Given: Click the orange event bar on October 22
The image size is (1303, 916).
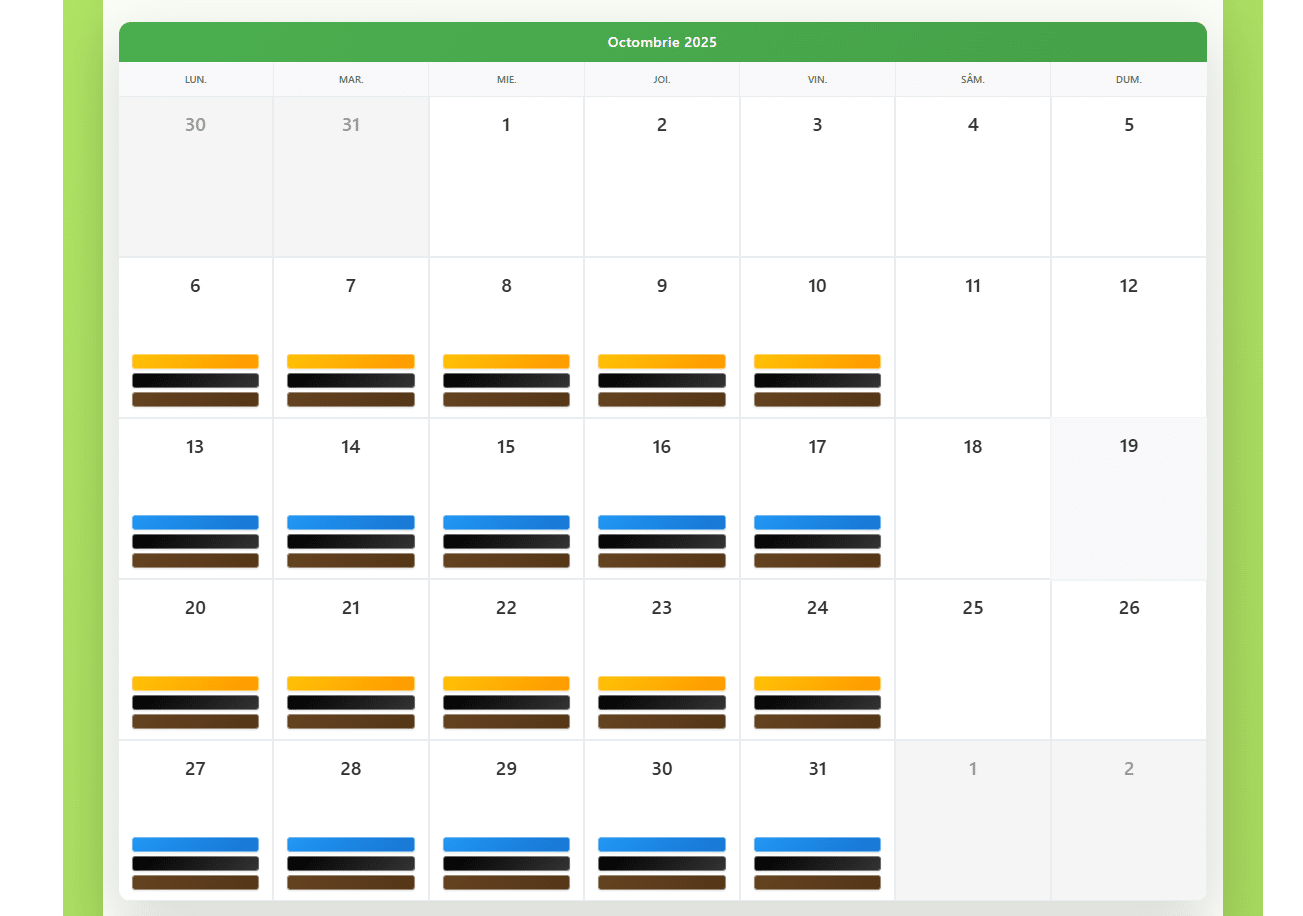Looking at the screenshot, I should click(x=506, y=683).
